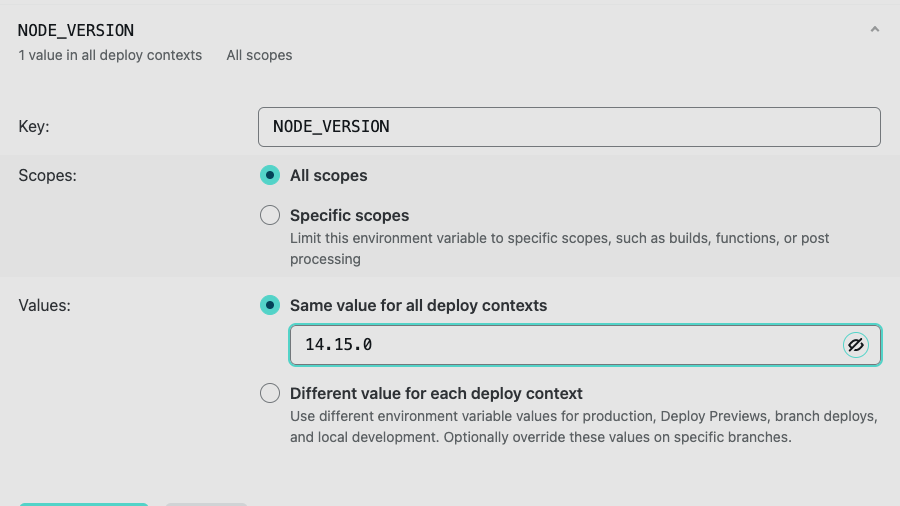
Task: Click the "Specific scopes" option label text
Action: 349,215
